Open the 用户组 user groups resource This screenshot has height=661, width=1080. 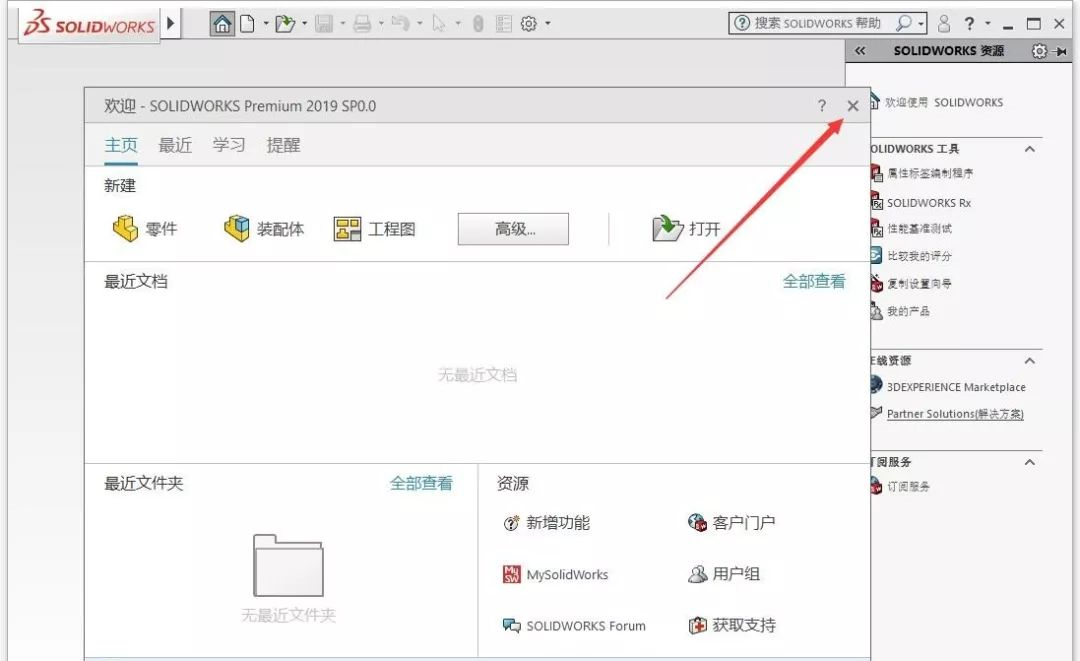coord(724,574)
